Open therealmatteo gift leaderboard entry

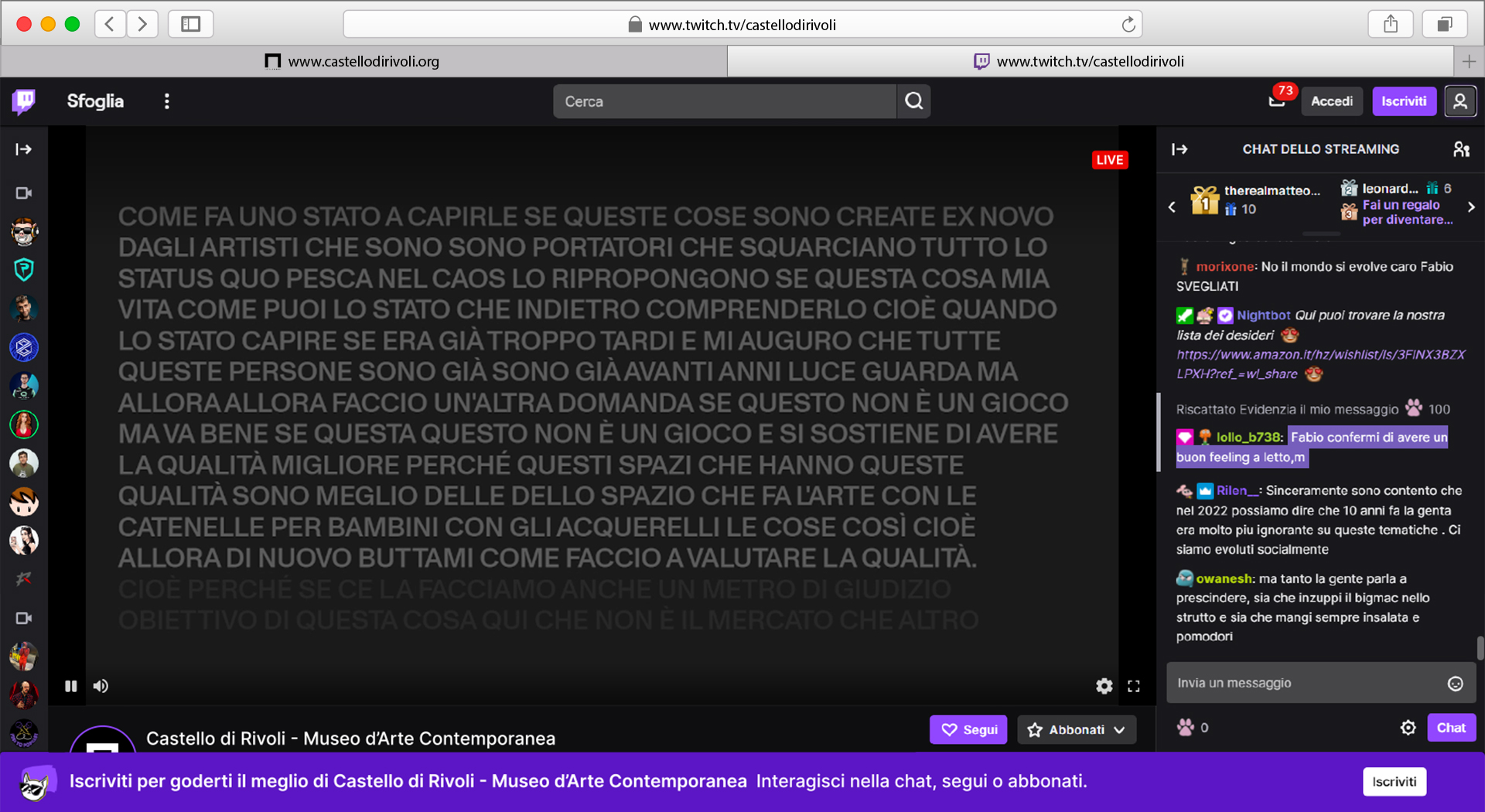(x=1255, y=200)
